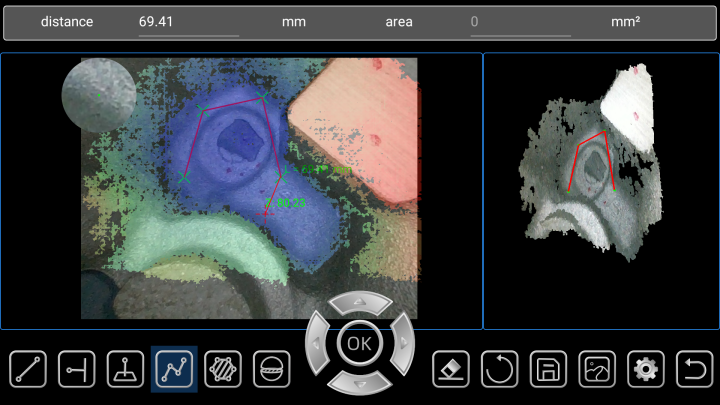This screenshot has height=405, width=720.
Task: Click the distance value field showing 69.41
Action: (x=188, y=21)
